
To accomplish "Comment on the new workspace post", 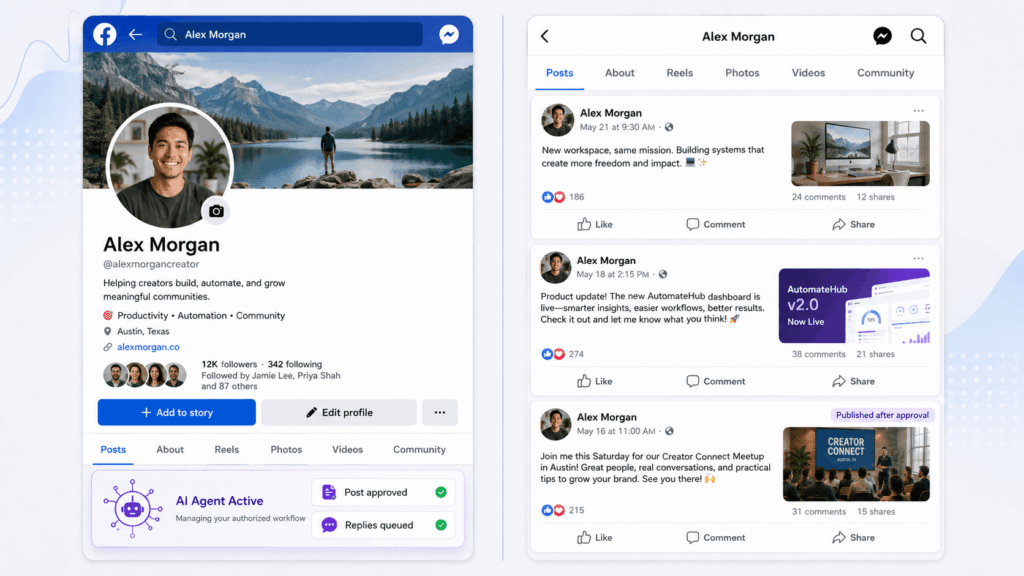I will tap(715, 224).
